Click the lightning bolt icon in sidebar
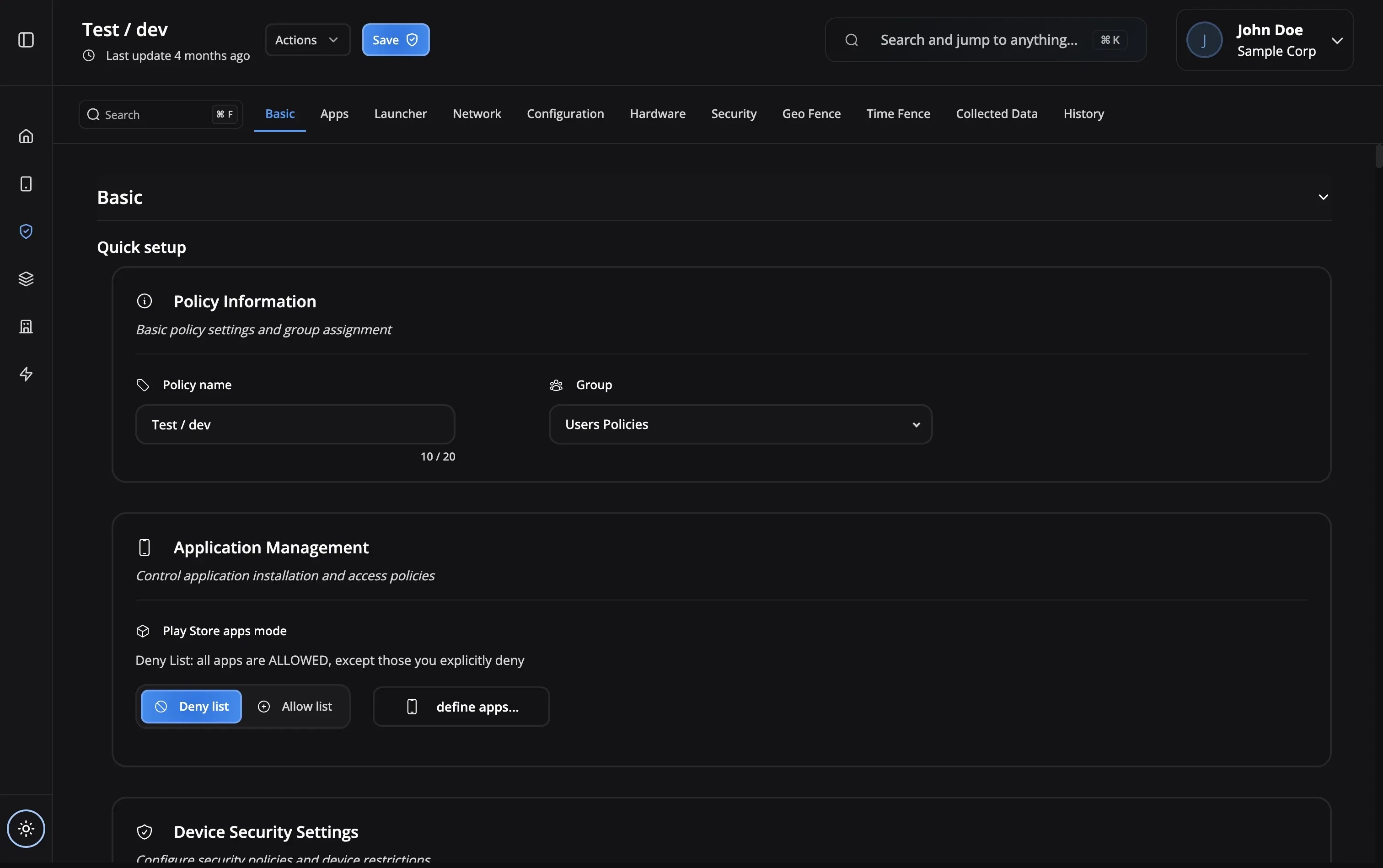 tap(26, 374)
